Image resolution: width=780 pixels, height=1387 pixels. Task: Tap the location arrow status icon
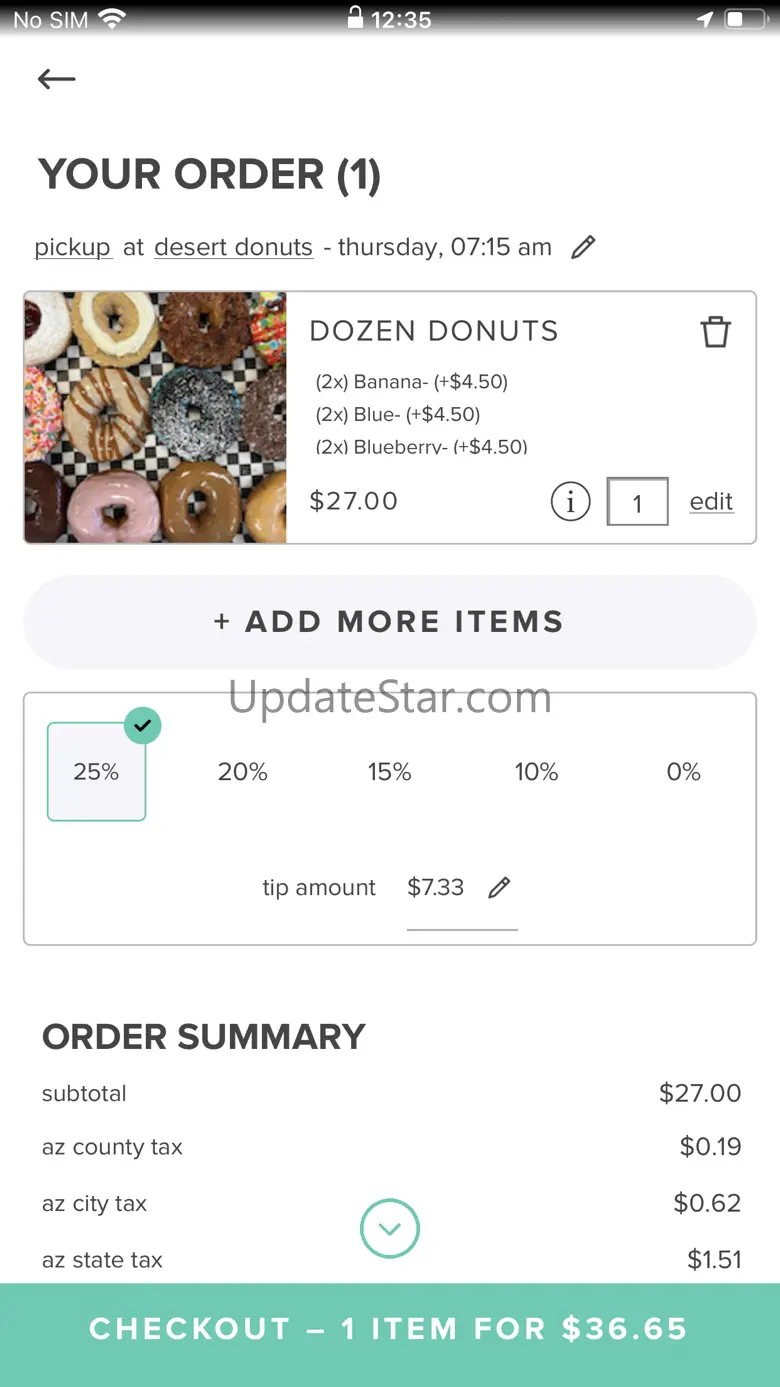click(x=706, y=19)
